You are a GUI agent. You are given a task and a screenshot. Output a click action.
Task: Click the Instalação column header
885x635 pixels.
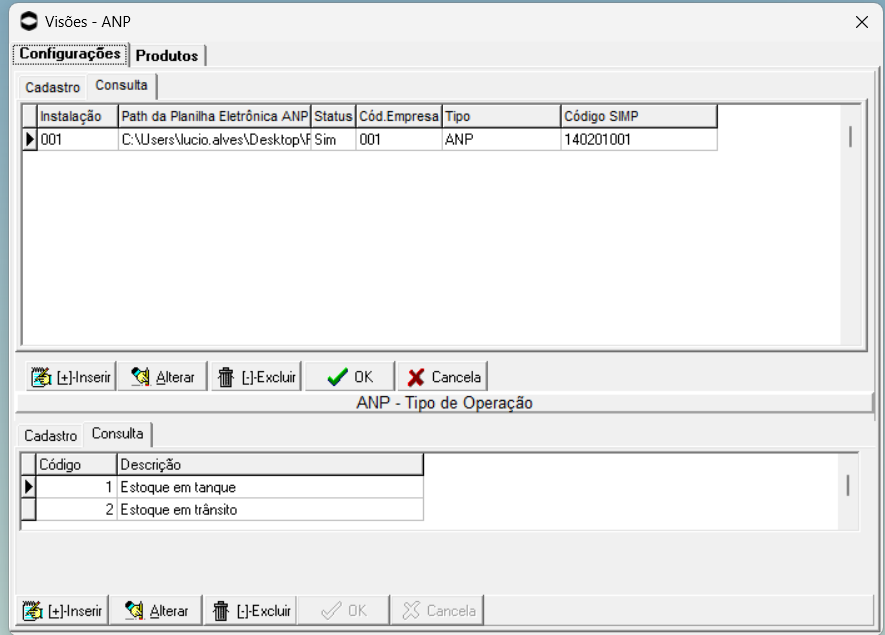pyautogui.click(x=78, y=116)
